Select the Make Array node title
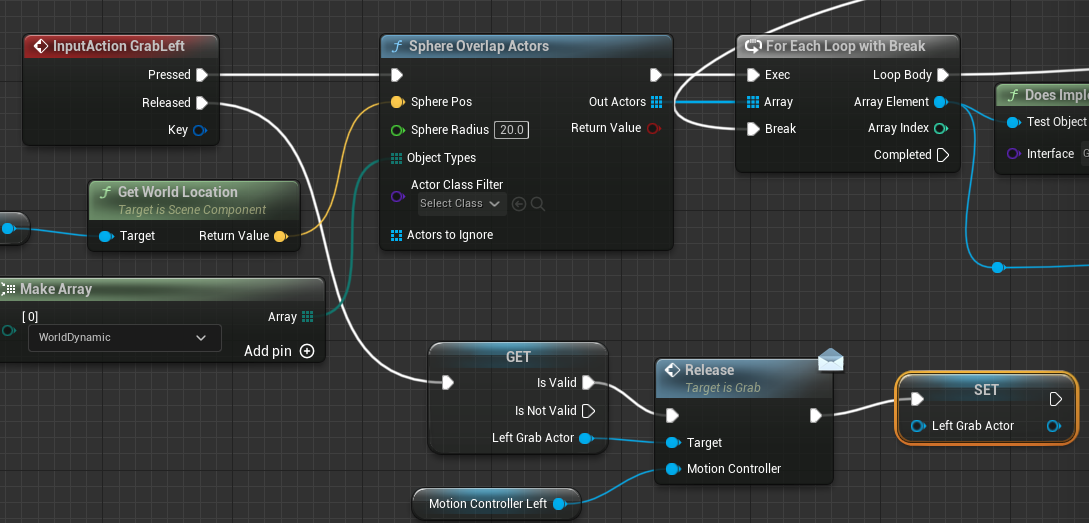Viewport: 1089px width, 523px height. (56, 289)
